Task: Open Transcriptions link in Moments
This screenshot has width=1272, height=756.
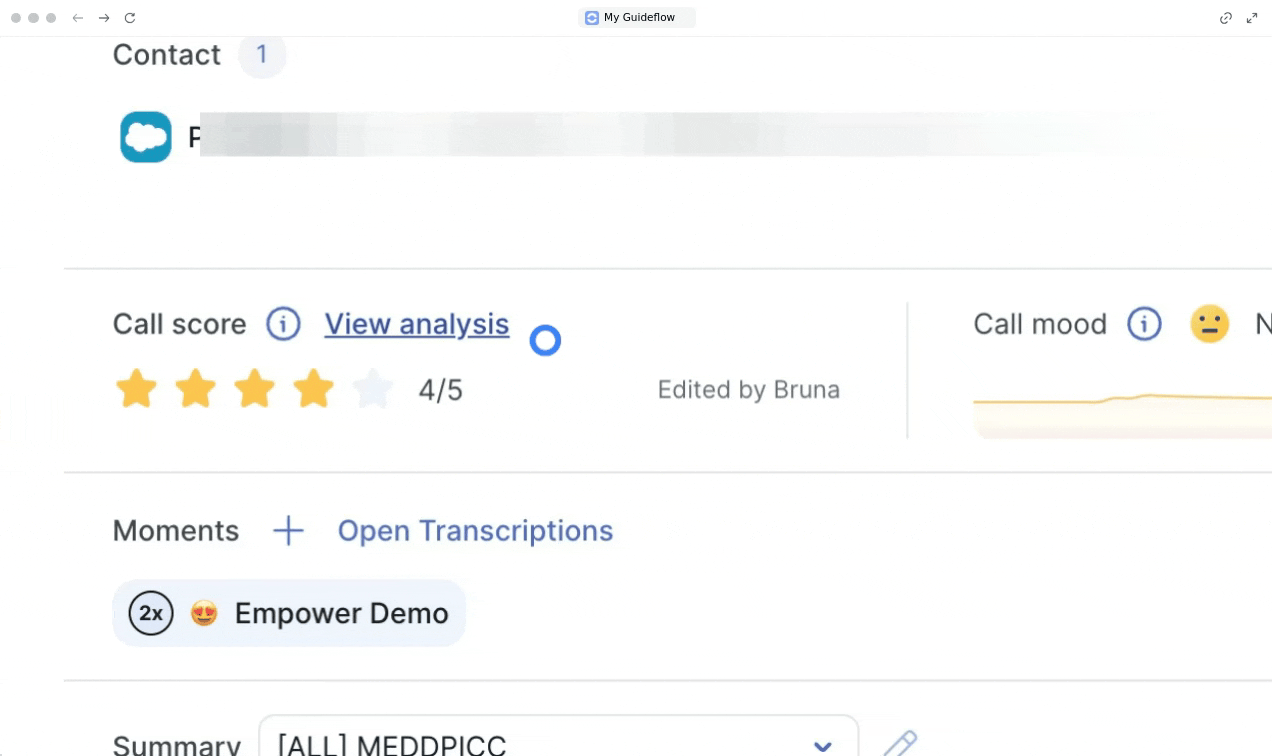Action: 475,531
